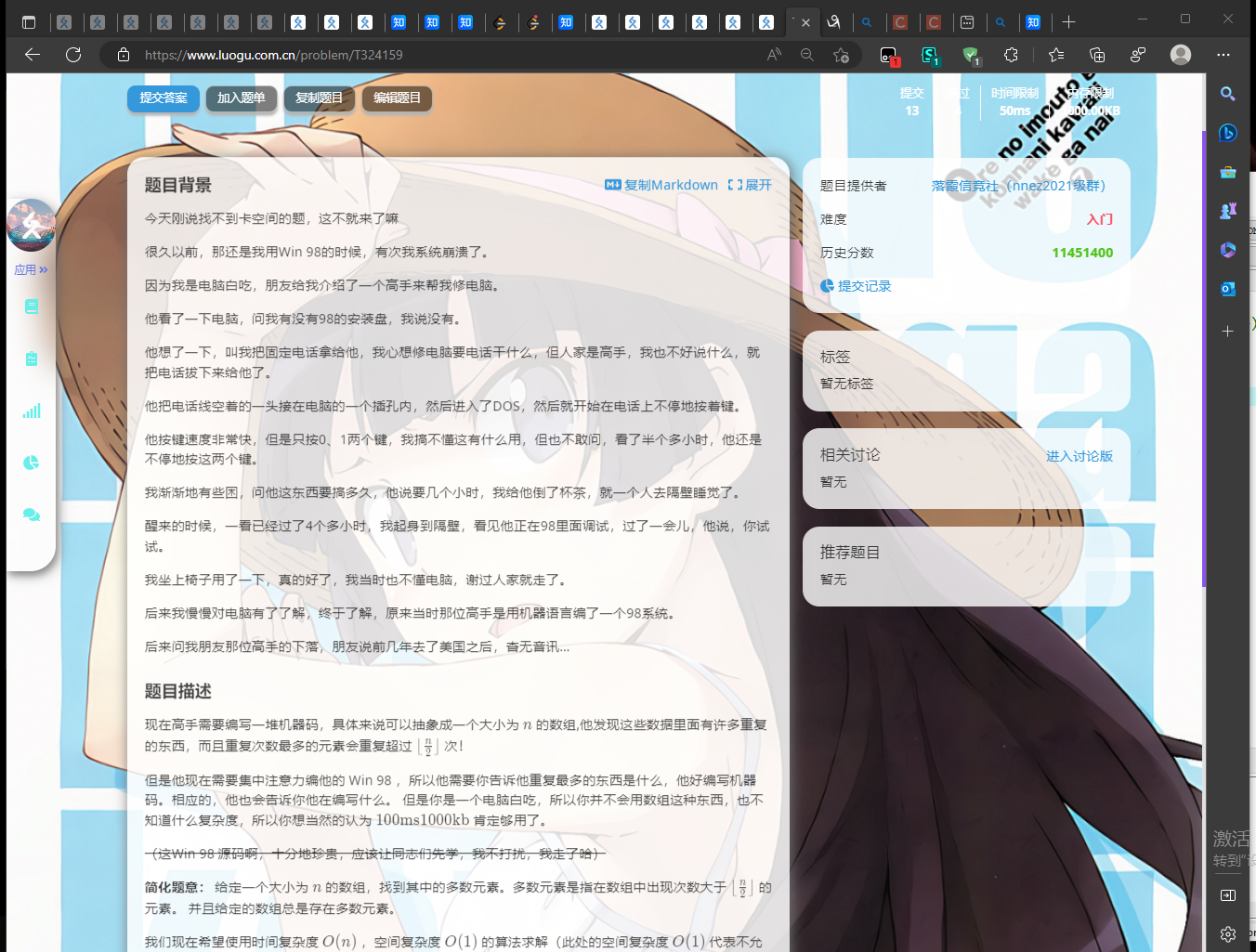Open Outlook in the Edge sidebar

(1227, 289)
